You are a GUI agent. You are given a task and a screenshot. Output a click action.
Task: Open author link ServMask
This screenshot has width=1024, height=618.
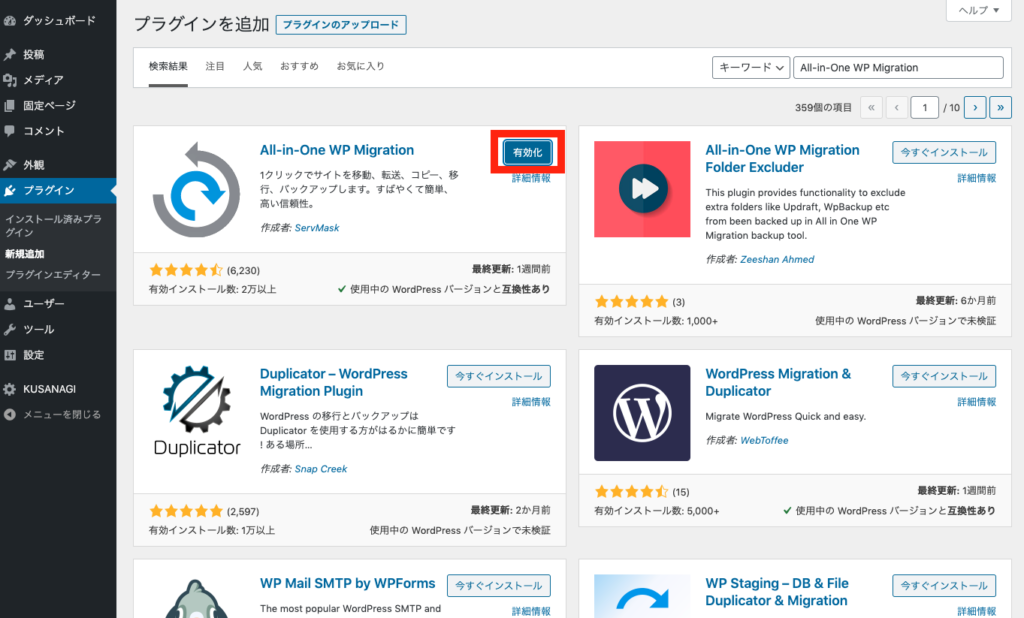317,228
